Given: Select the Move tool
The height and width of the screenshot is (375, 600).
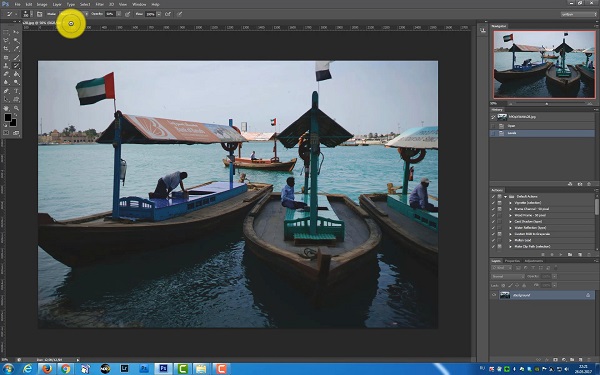Looking at the screenshot, I should pos(16,32).
